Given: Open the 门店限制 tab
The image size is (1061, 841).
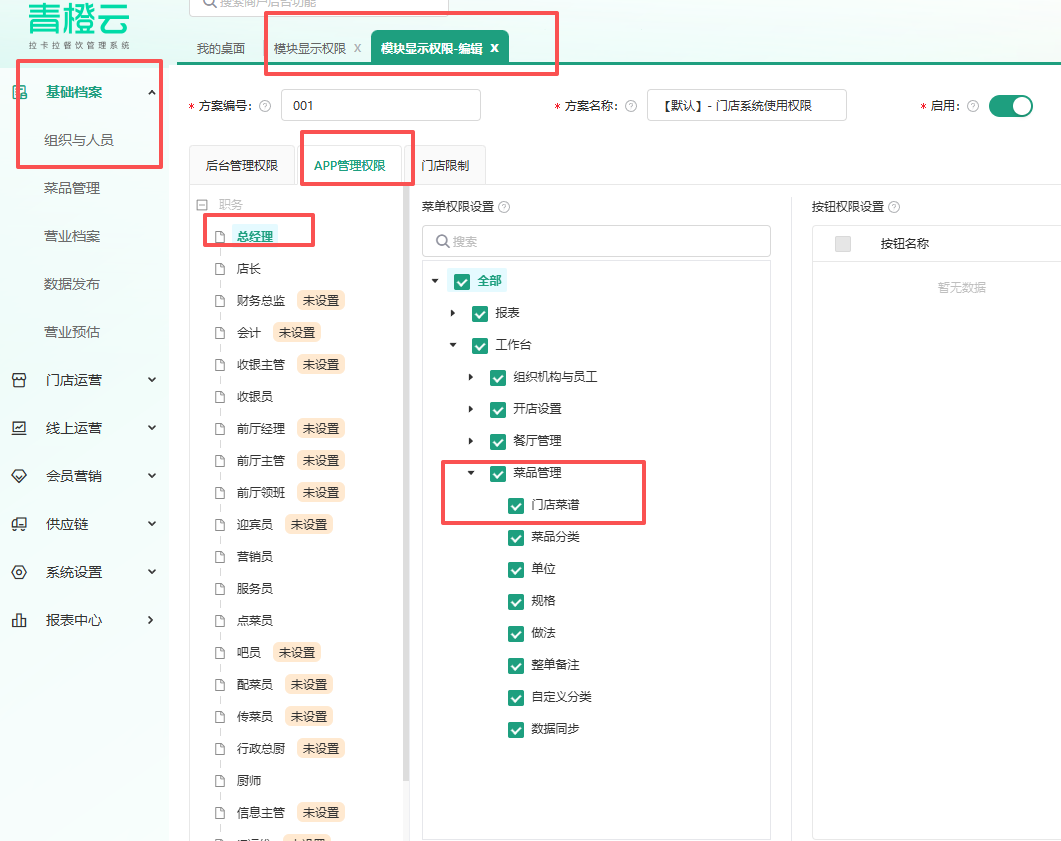Looking at the screenshot, I should point(445,166).
